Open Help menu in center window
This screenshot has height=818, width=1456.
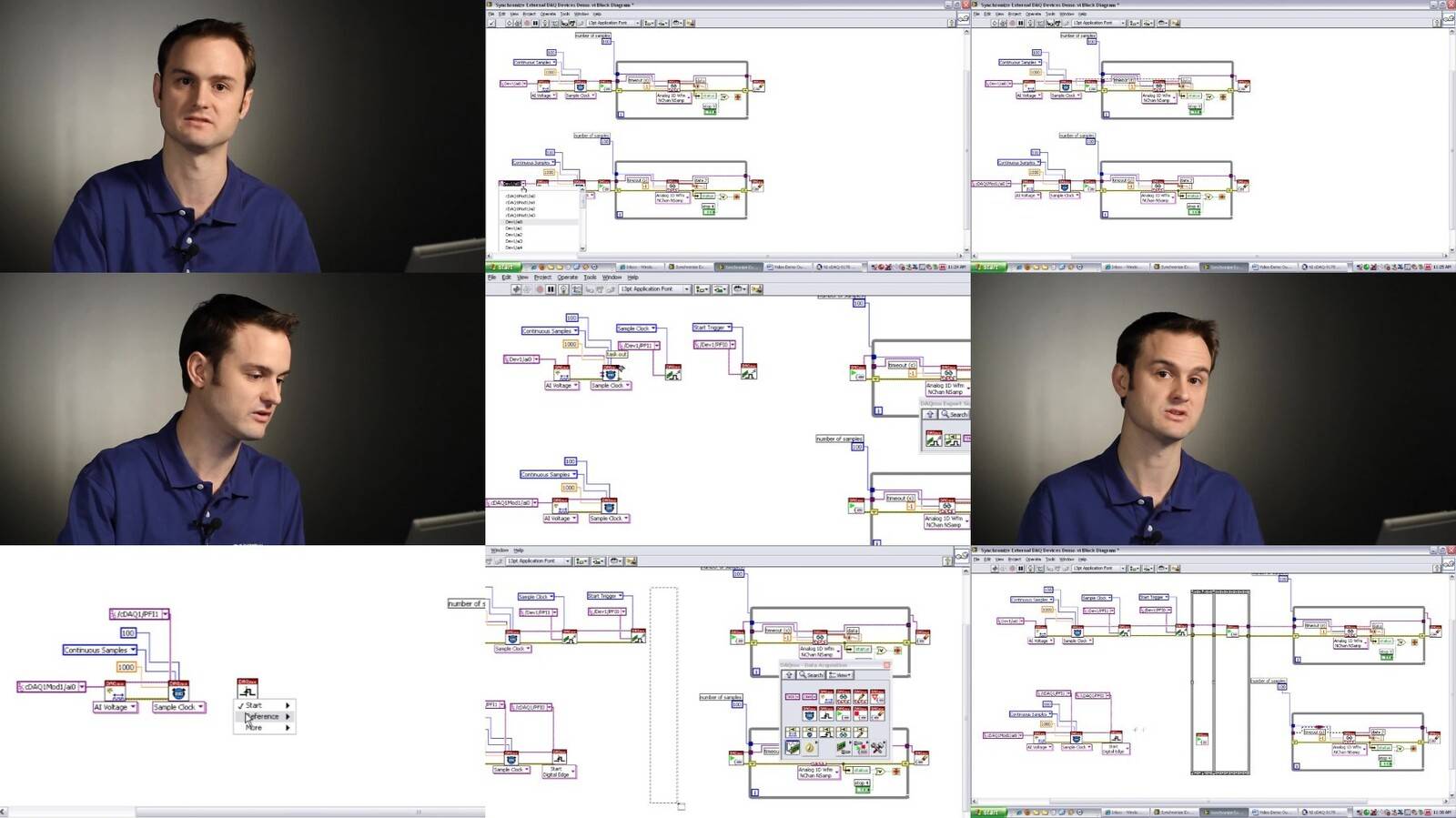pyautogui.click(x=632, y=278)
